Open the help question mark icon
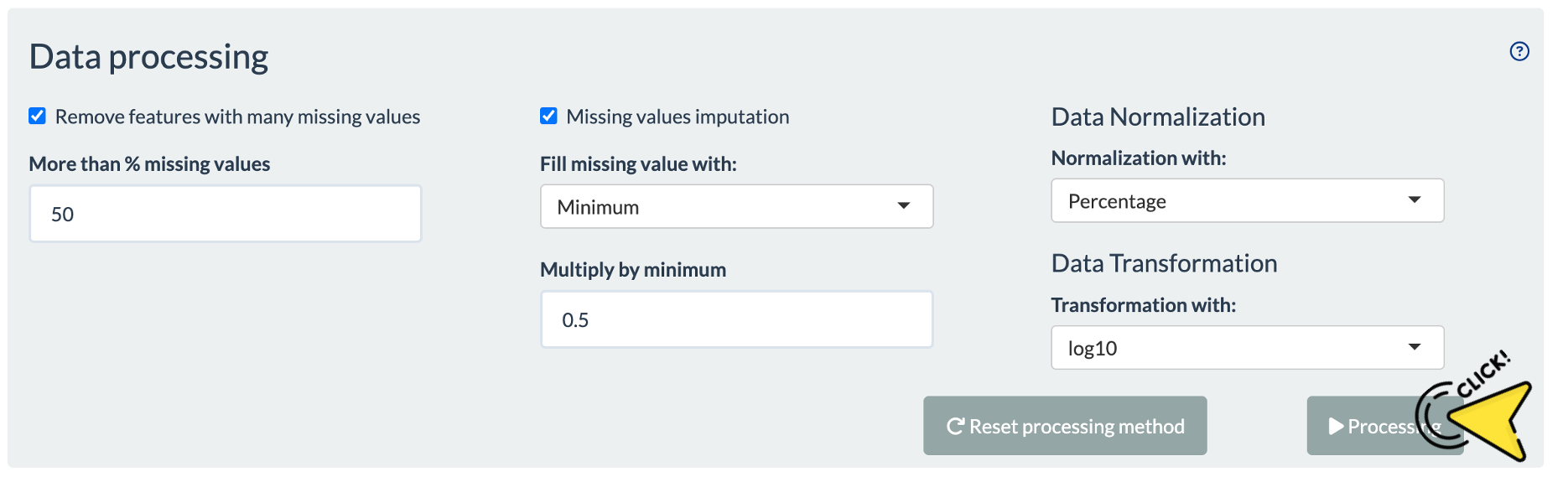The image size is (1568, 503). click(x=1519, y=51)
